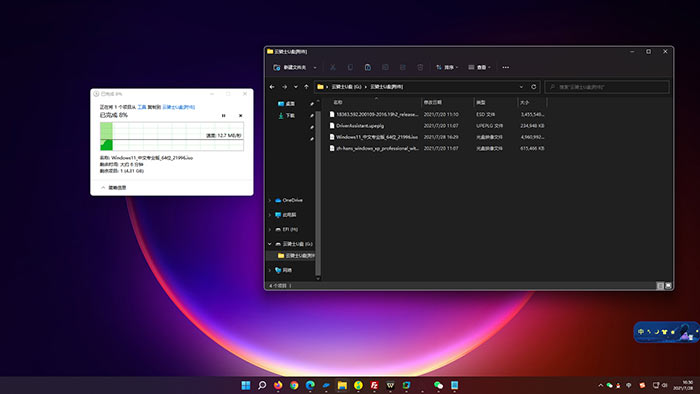Expand the This PC tree node
The width and height of the screenshot is (700, 394).
click(x=270, y=215)
